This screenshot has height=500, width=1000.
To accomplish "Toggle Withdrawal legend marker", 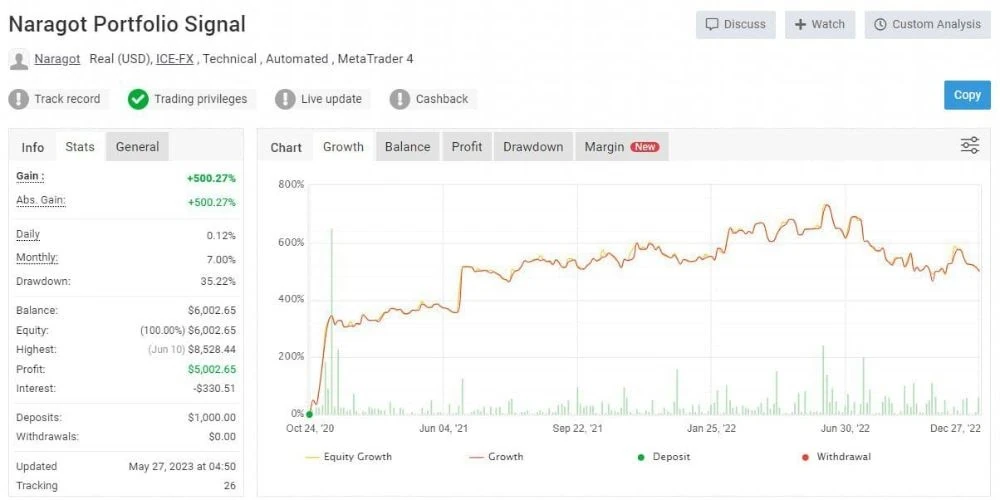I will pos(835,457).
